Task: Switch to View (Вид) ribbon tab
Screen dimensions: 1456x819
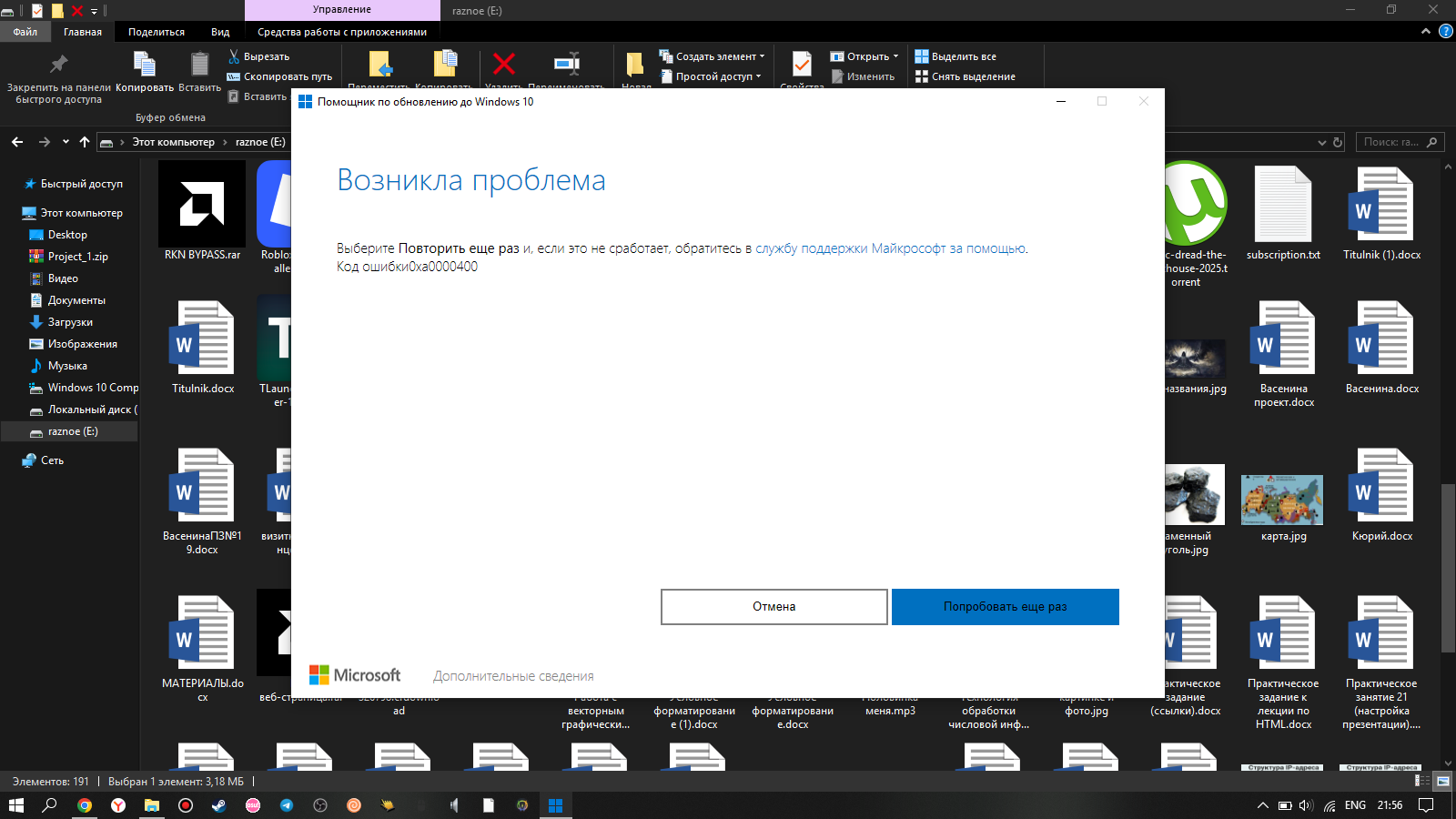Action: coord(220,32)
